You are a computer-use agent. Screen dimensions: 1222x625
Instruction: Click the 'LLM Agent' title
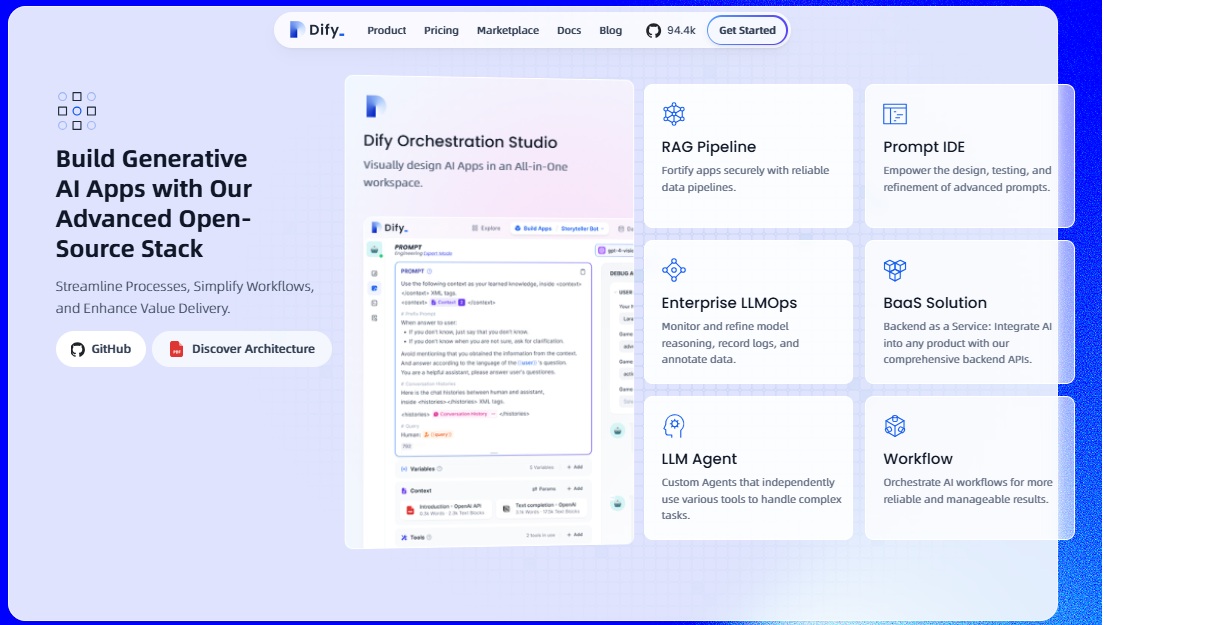click(699, 459)
